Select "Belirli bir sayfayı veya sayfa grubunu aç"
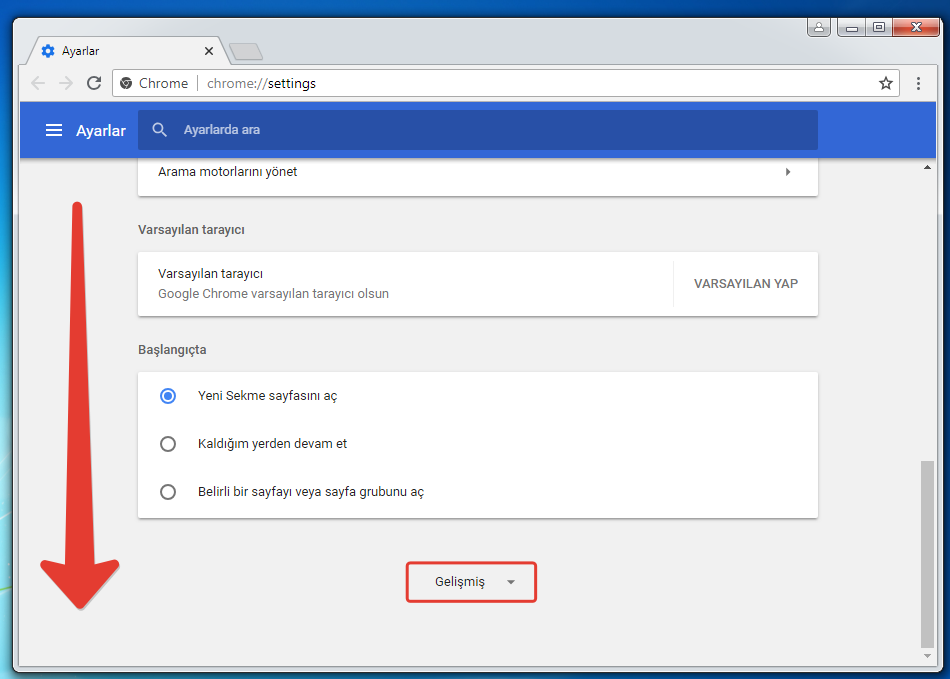950x679 pixels. [168, 492]
